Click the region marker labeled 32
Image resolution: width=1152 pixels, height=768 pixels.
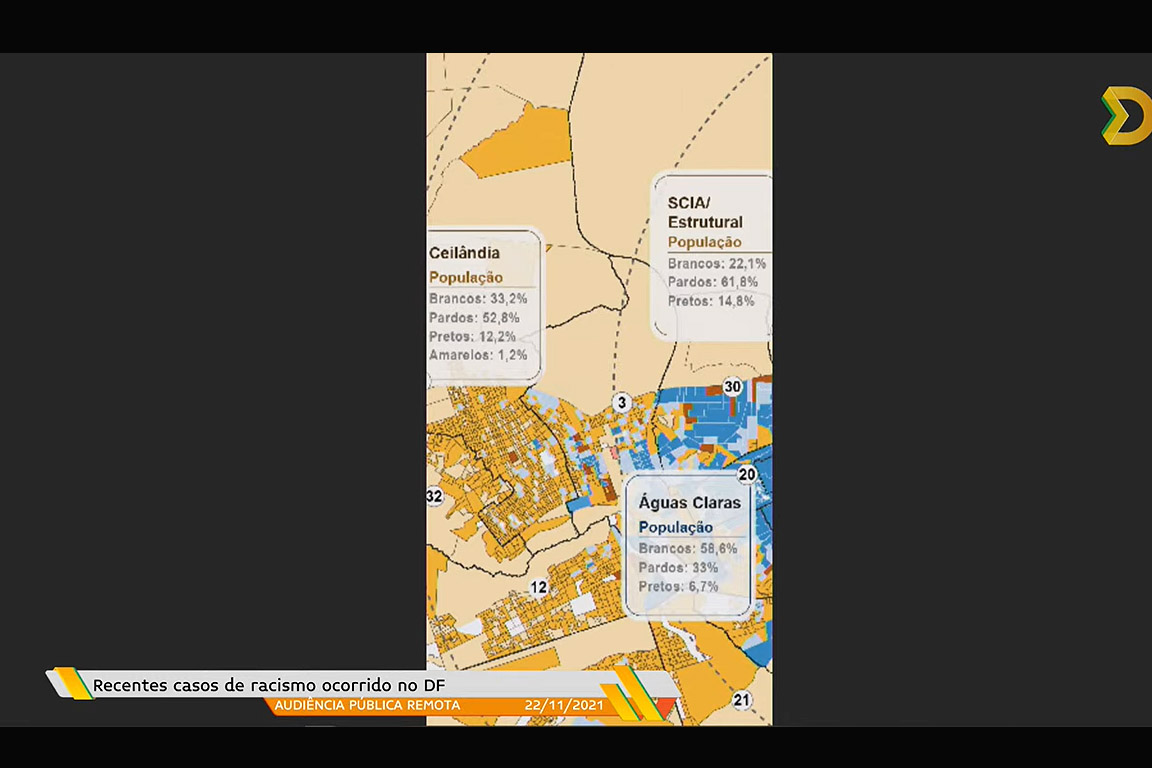click(434, 496)
